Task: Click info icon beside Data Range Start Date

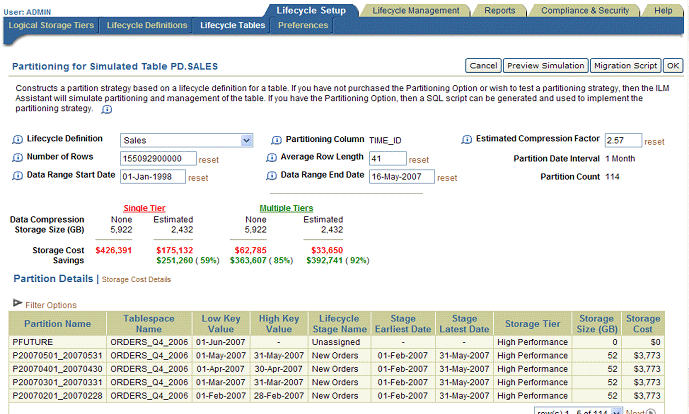Action: point(18,176)
